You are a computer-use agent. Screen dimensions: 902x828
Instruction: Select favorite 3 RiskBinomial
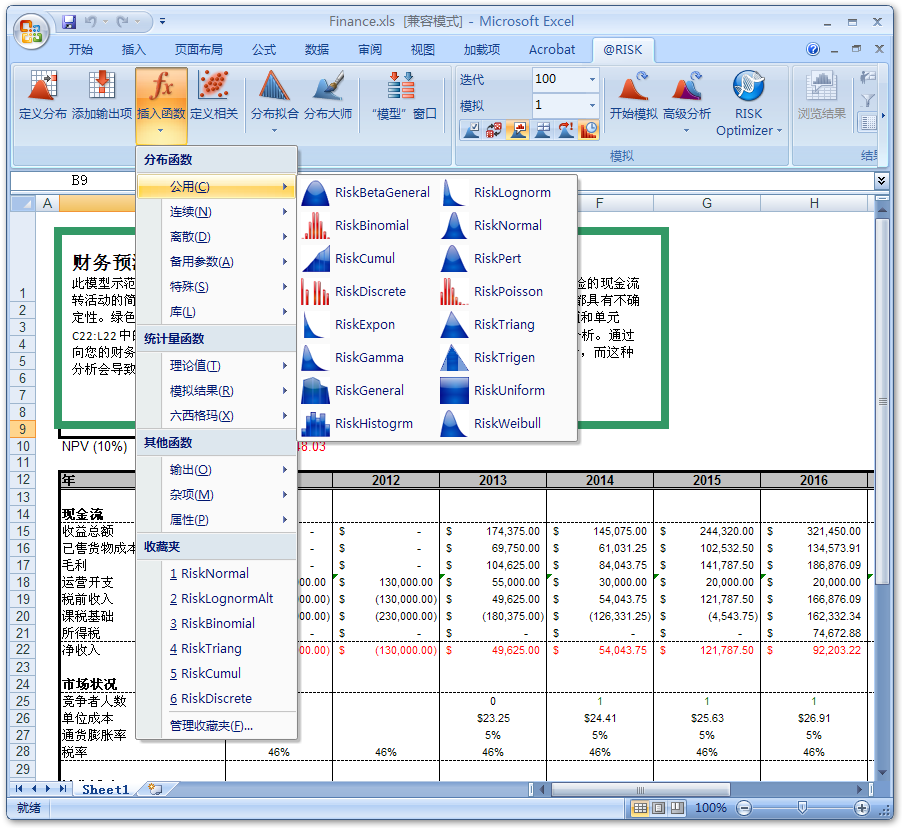(x=217, y=624)
